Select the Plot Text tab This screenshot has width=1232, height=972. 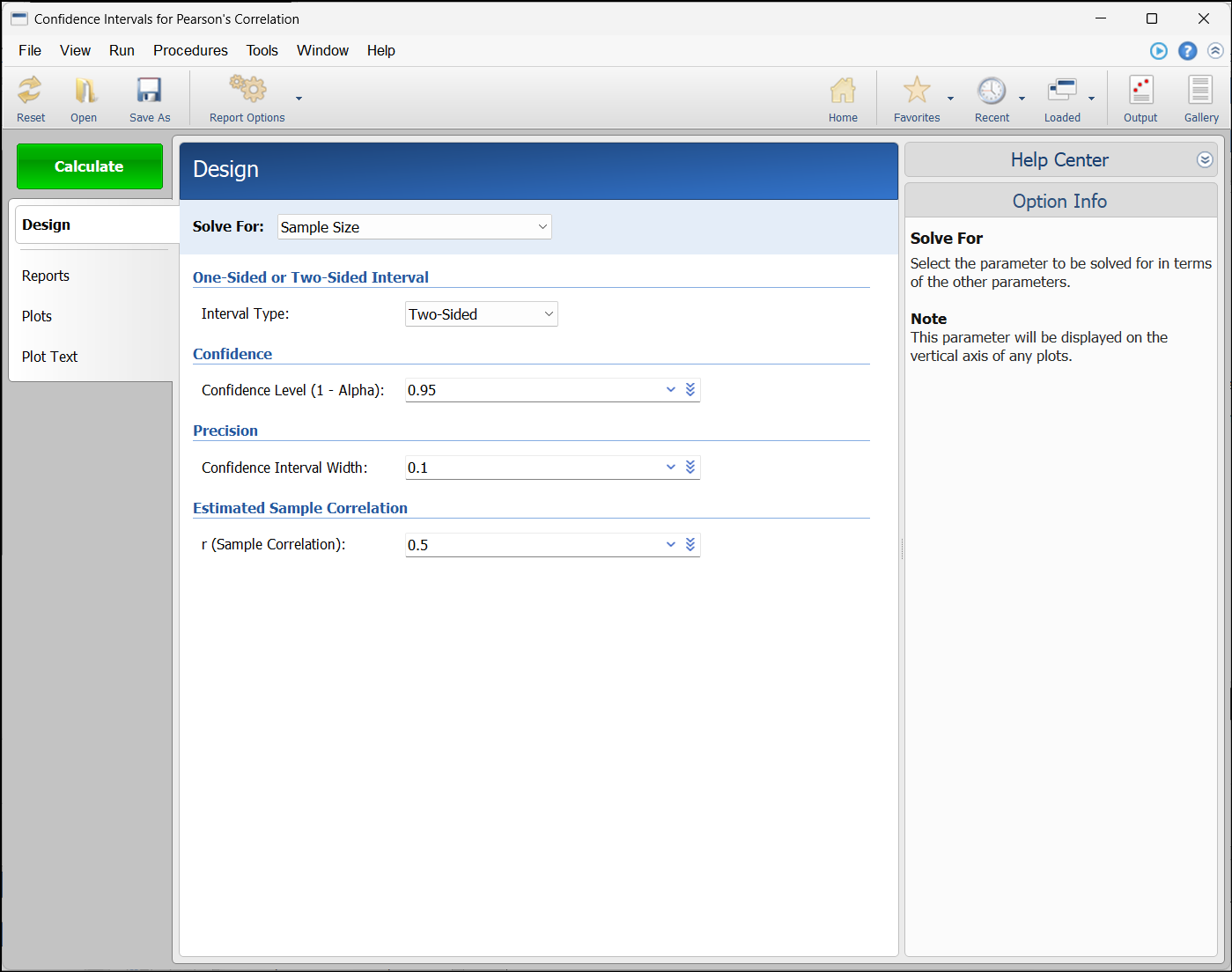pos(50,357)
